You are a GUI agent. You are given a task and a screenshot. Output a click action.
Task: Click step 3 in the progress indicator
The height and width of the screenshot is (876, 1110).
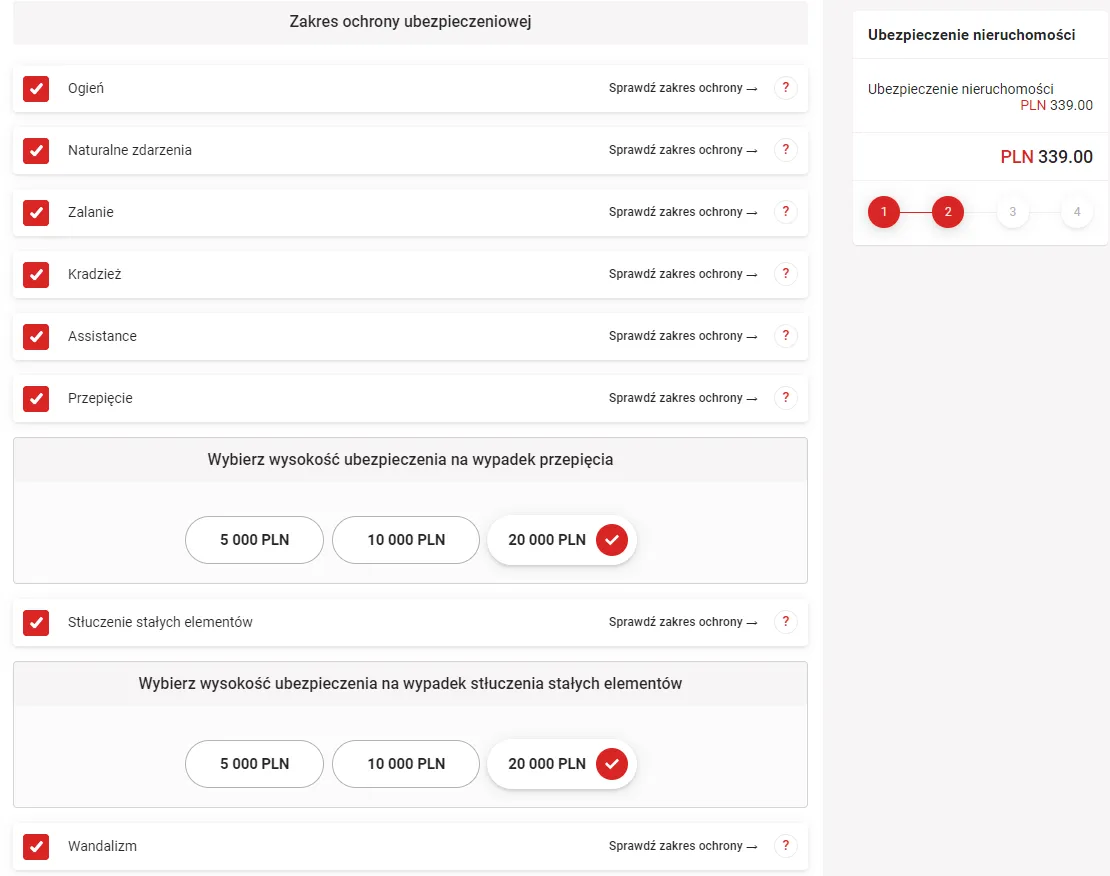(1012, 211)
